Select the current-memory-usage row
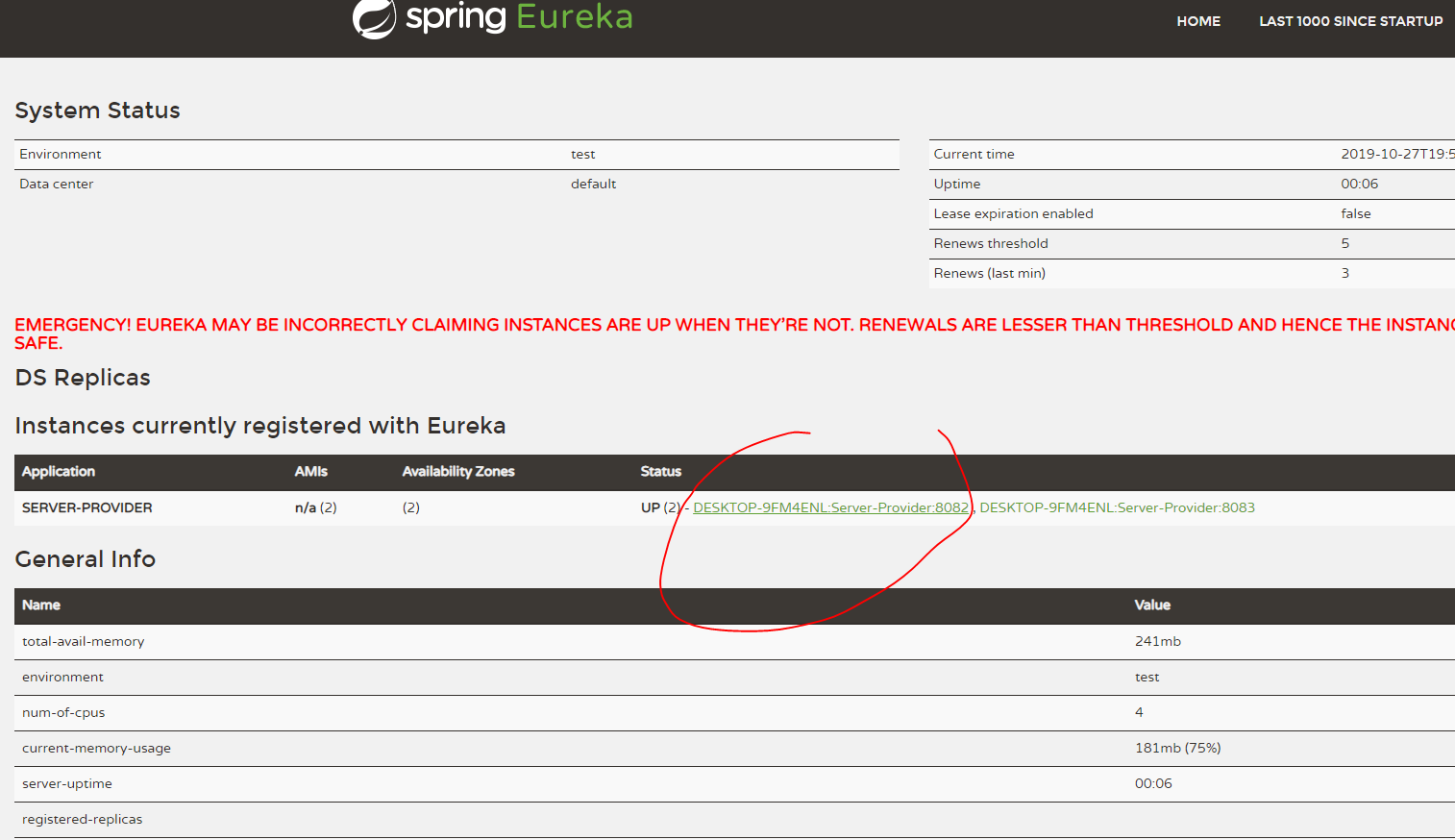Viewport: 1455px width, 840px height. [x=734, y=748]
